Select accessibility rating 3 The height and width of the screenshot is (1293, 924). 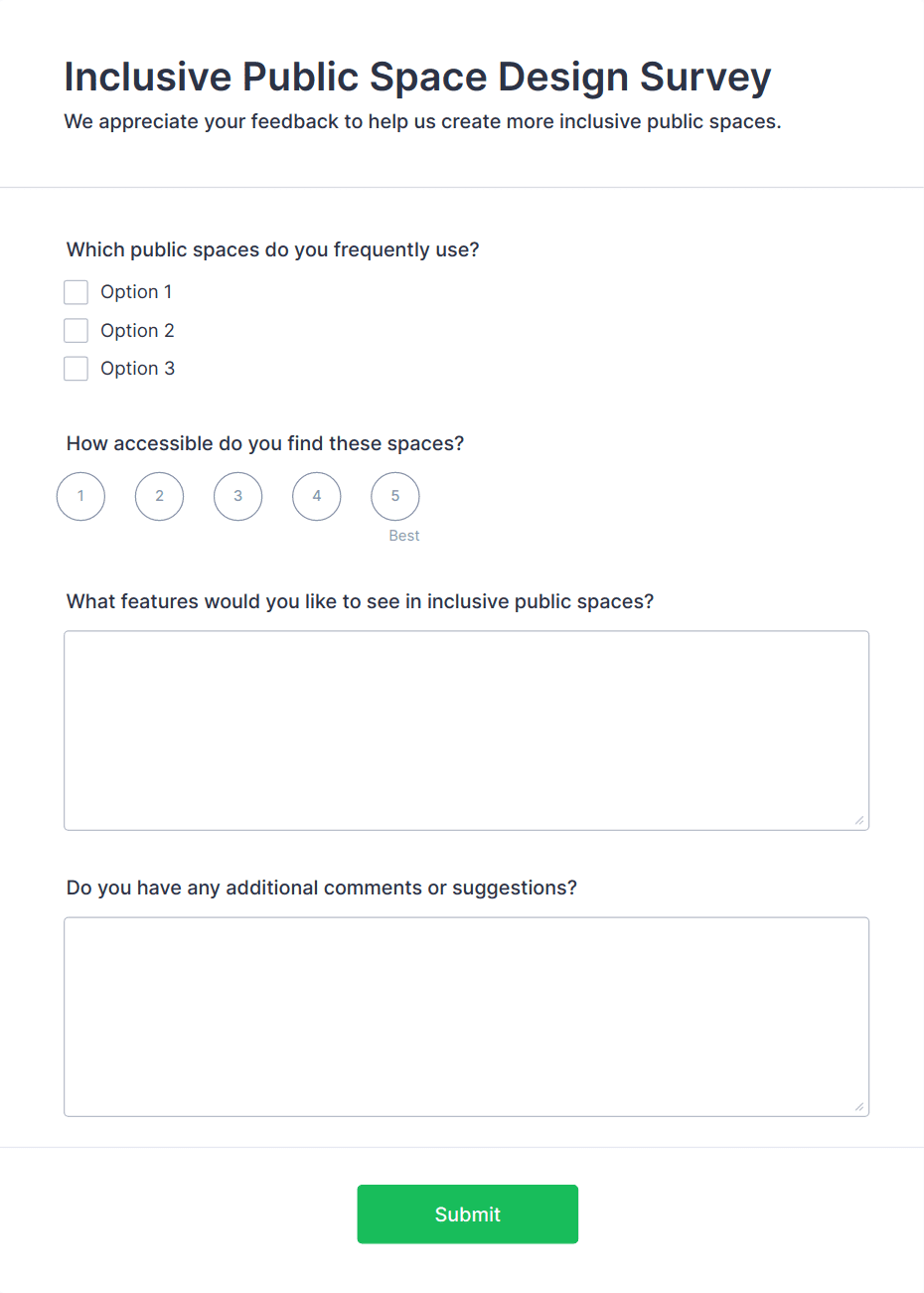pyautogui.click(x=237, y=496)
